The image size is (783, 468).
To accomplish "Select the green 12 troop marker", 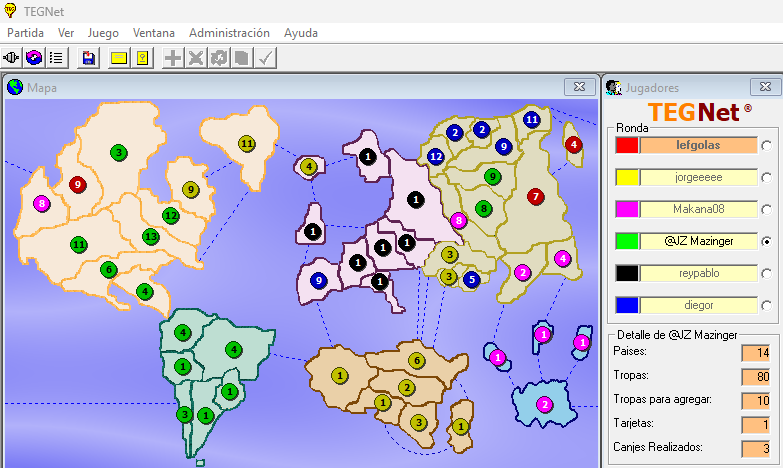I will [171, 216].
